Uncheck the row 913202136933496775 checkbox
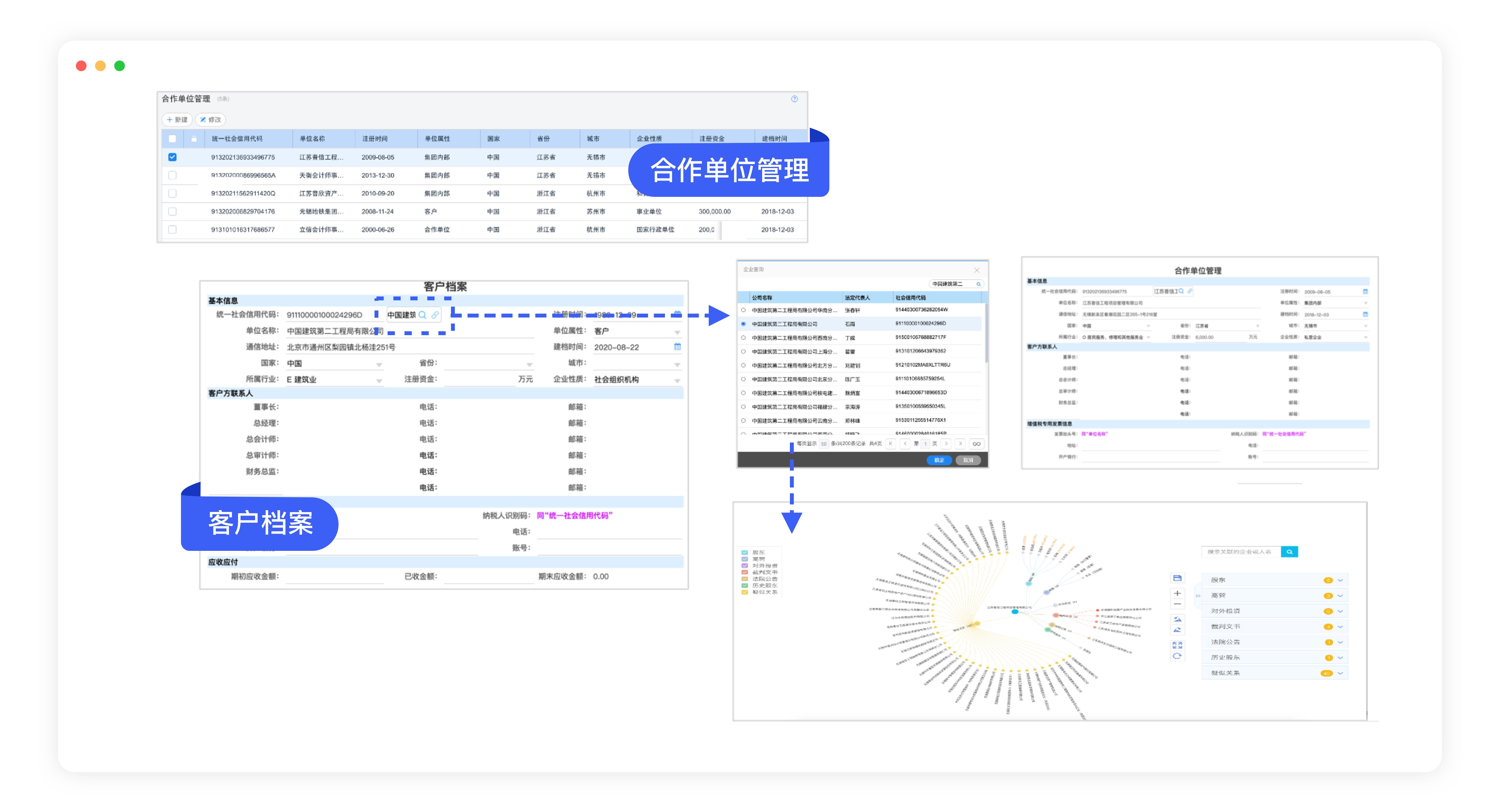The height and width of the screenshot is (812, 1500). 172,157
